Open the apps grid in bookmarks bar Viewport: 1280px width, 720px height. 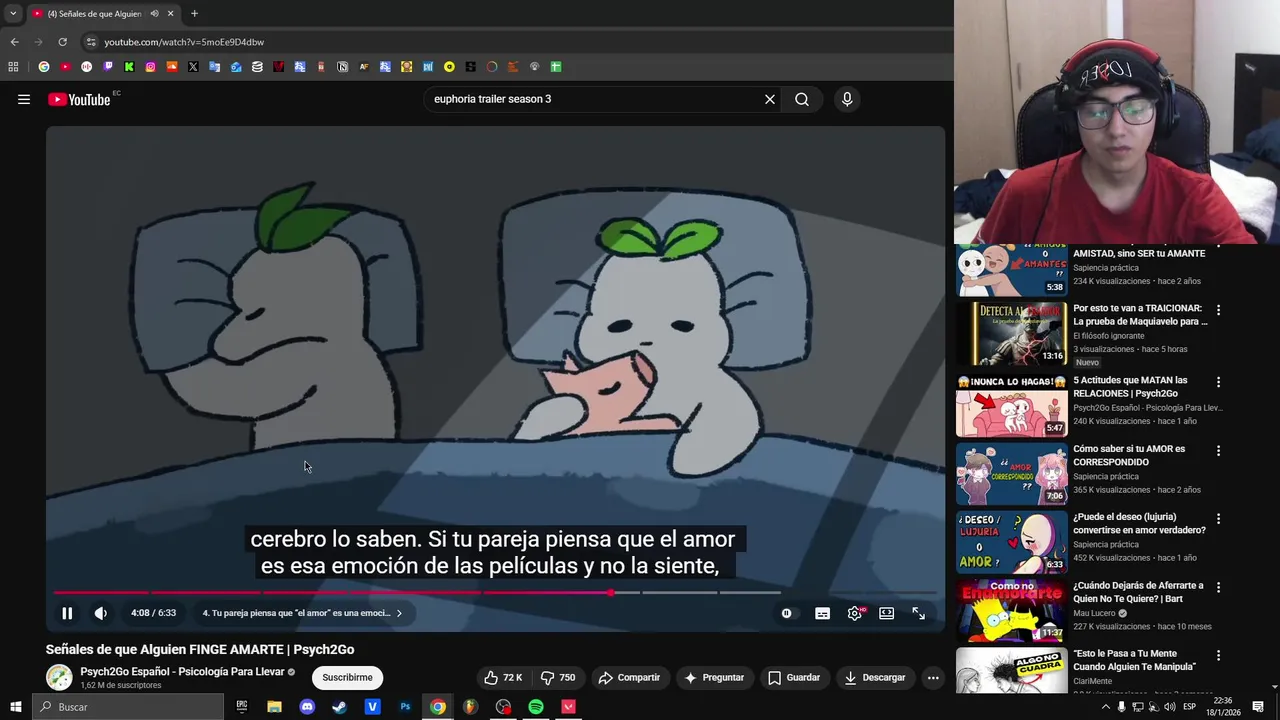(13, 67)
